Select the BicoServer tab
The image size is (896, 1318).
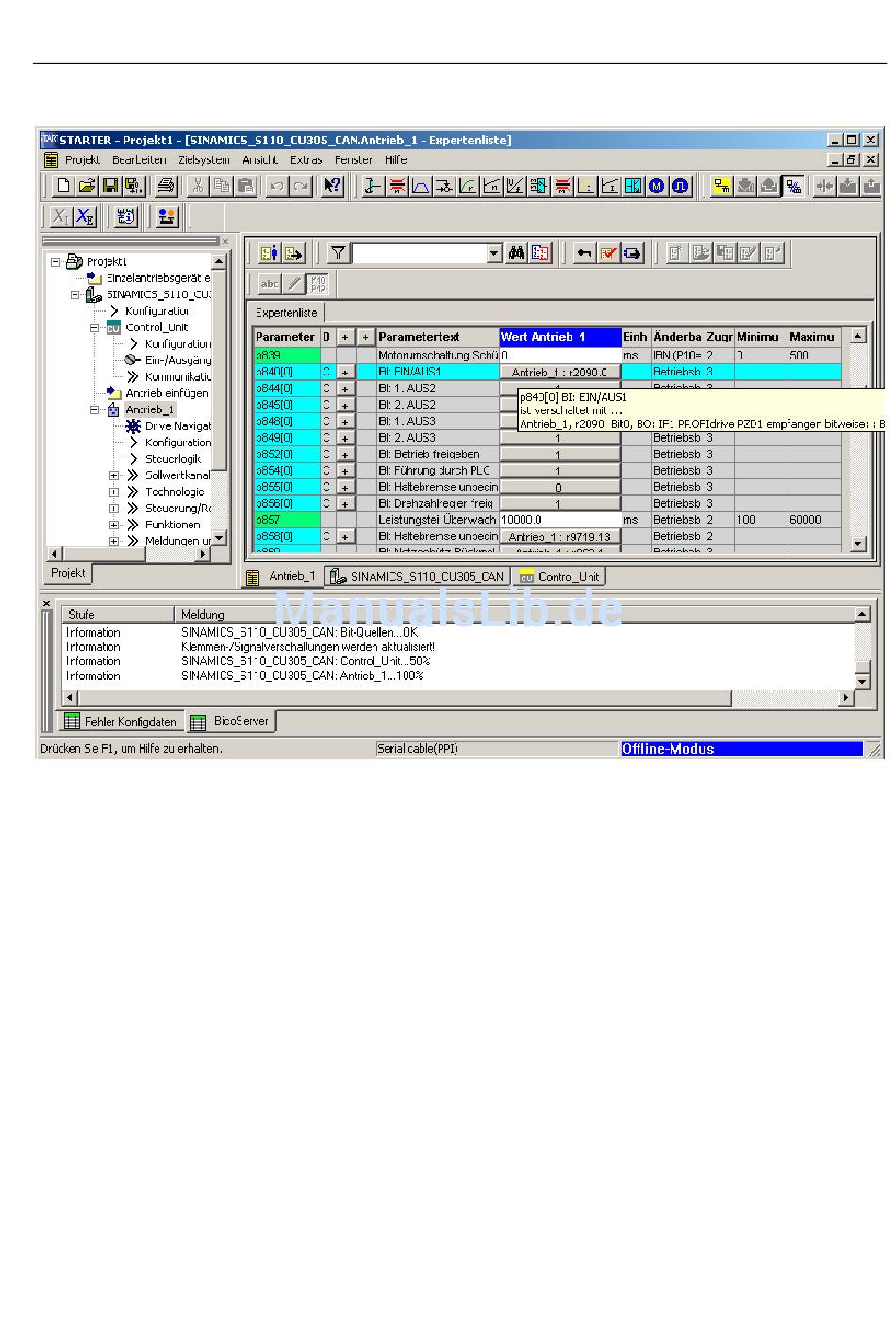pos(232,721)
